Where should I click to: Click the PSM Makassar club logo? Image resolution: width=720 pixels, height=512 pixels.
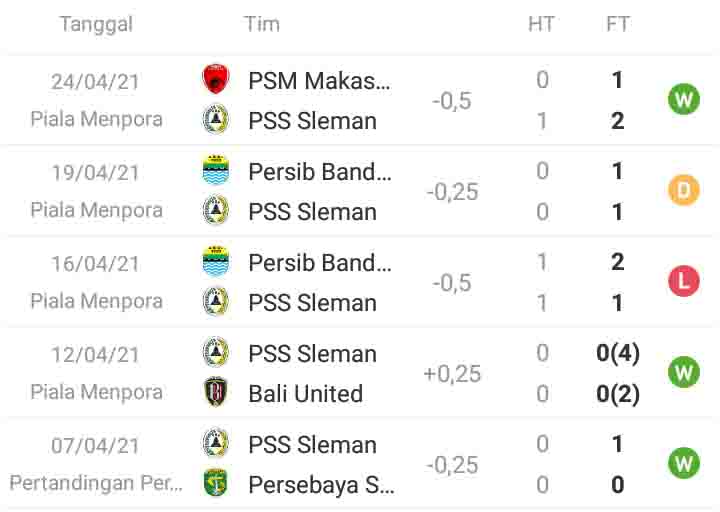tap(214, 80)
